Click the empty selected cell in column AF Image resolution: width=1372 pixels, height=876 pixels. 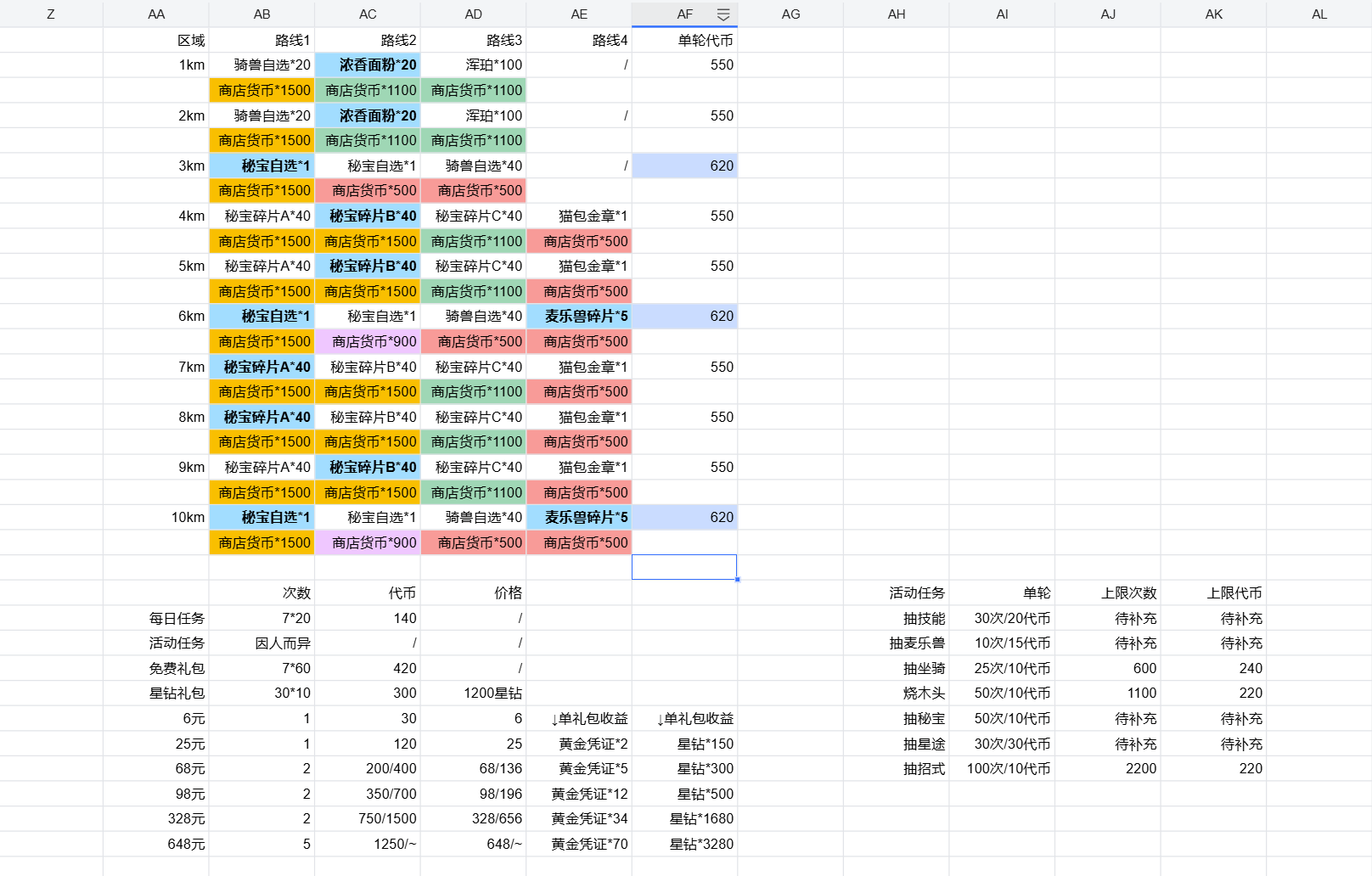coord(684,567)
